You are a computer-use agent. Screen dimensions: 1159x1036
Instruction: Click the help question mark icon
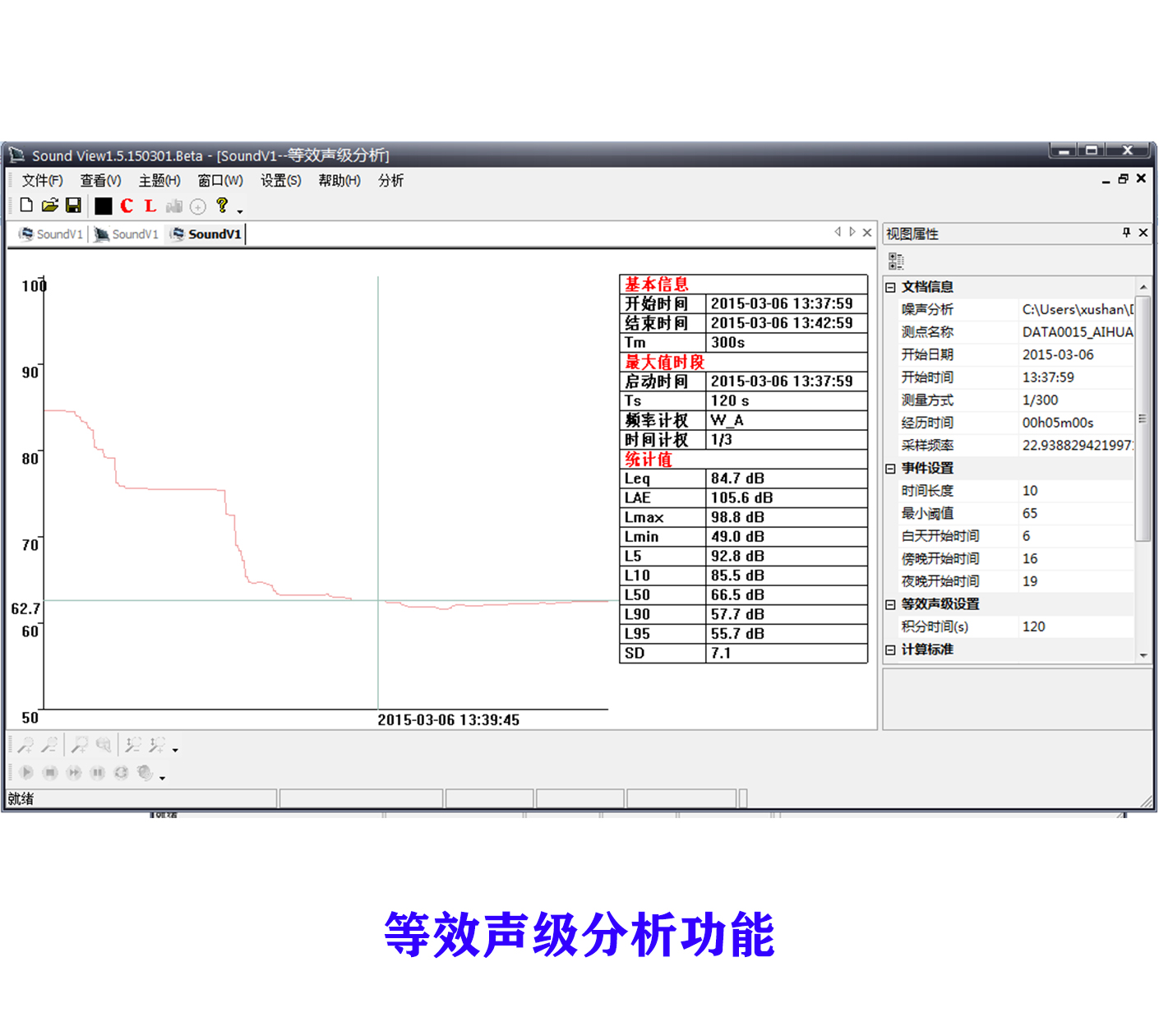coord(220,206)
